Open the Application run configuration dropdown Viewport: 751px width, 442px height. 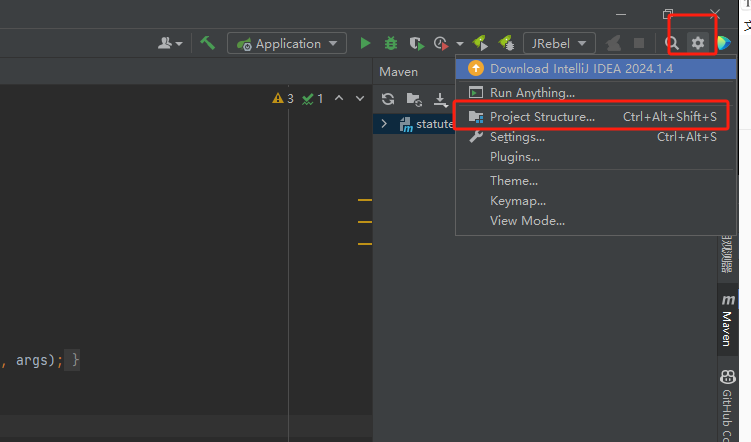tap(286, 43)
